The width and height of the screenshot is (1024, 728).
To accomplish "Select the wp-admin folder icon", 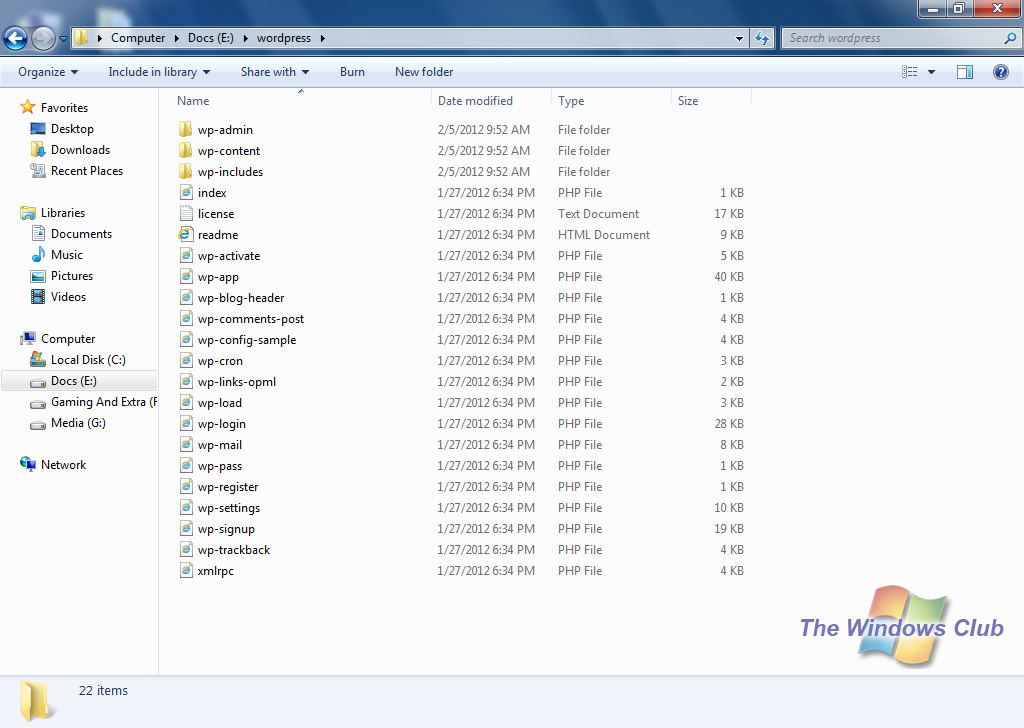I will point(185,129).
